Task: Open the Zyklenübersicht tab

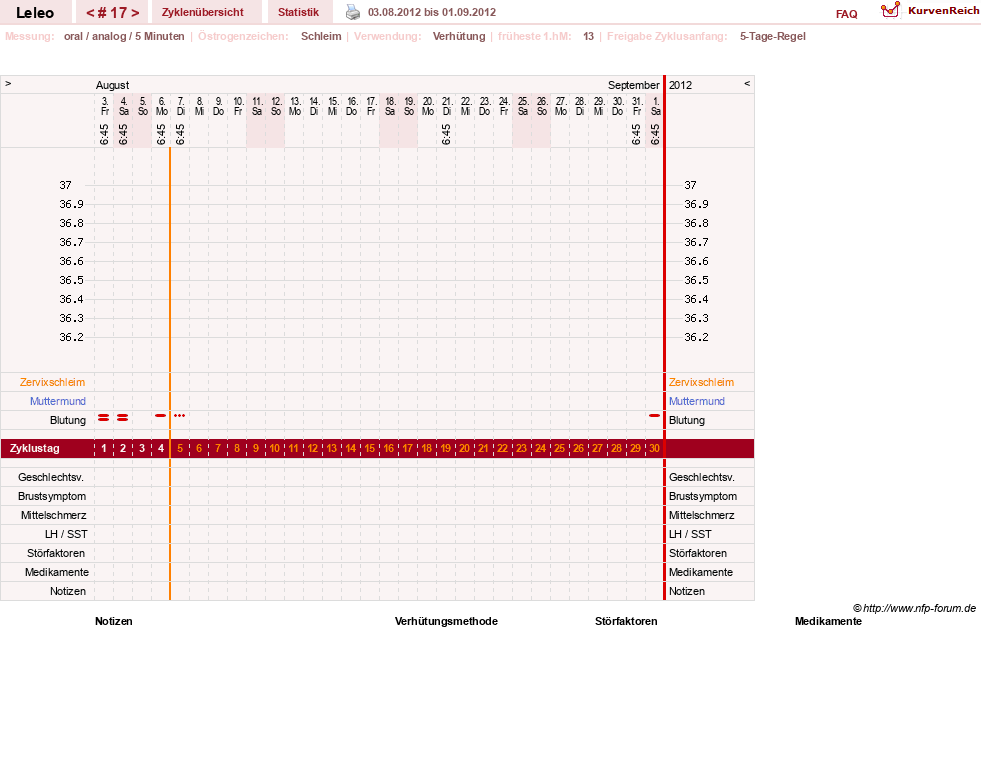Action: pyautogui.click(x=203, y=12)
